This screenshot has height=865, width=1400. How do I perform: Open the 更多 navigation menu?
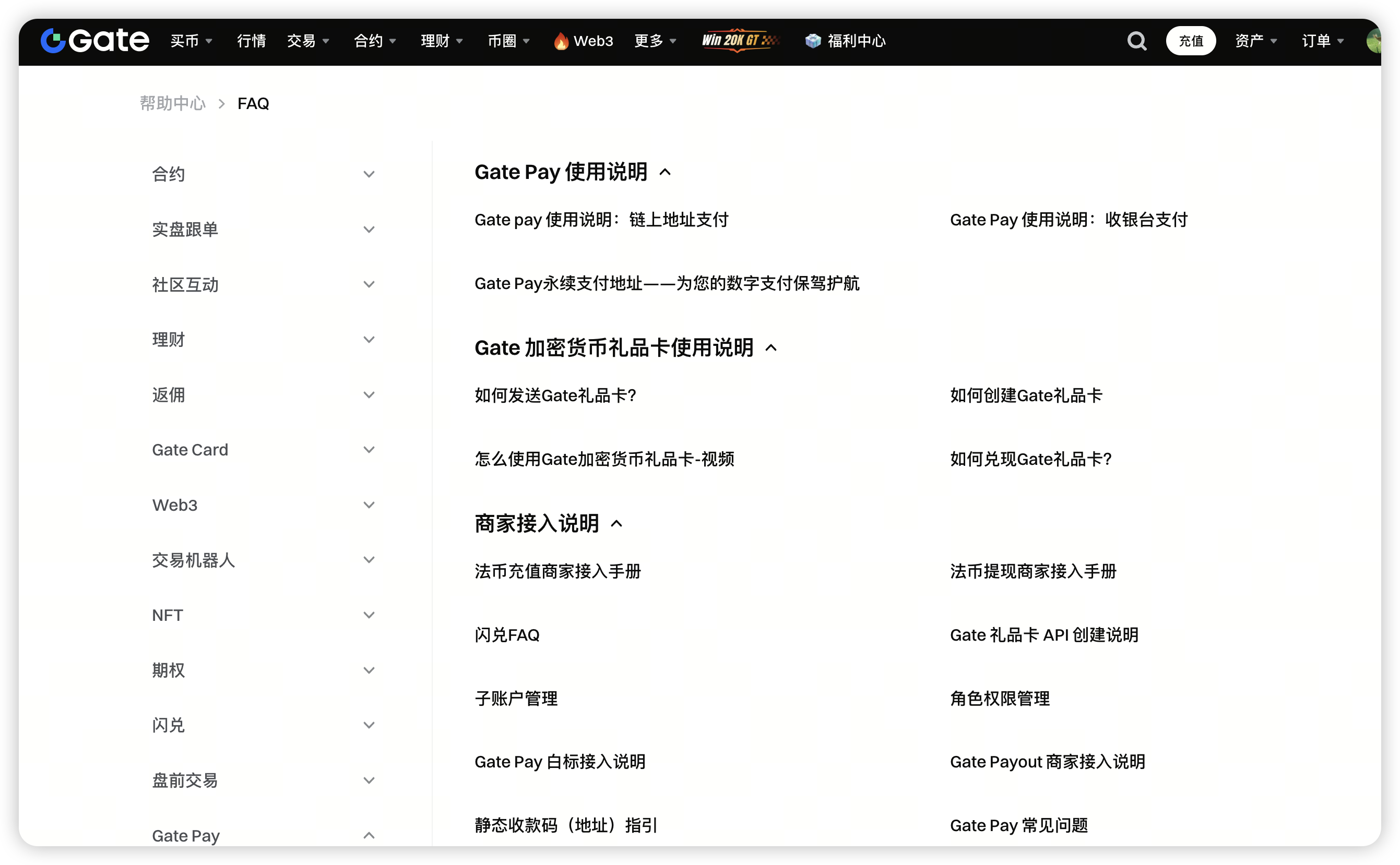click(x=655, y=41)
